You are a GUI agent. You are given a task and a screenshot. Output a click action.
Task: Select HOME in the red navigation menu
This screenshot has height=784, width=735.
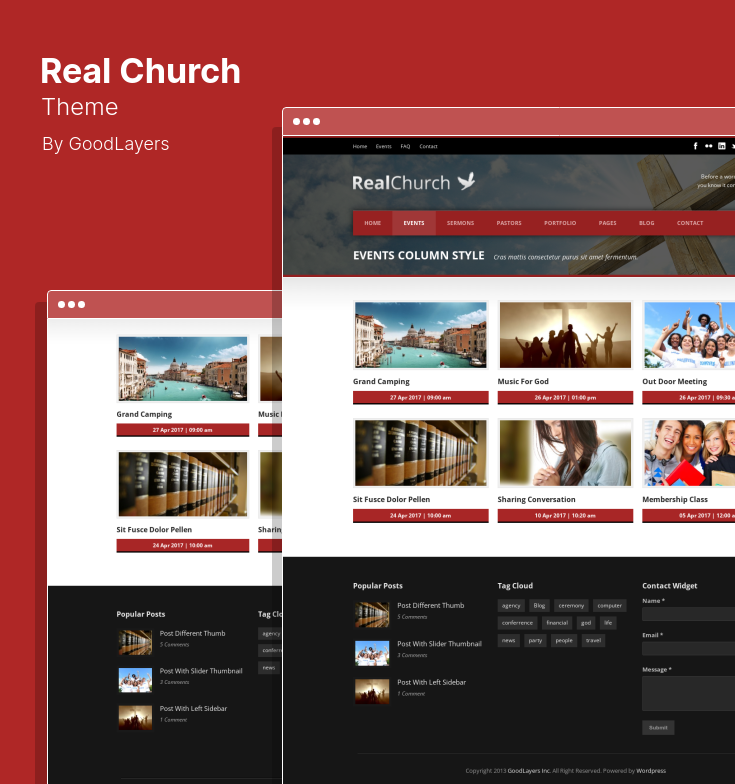(372, 223)
